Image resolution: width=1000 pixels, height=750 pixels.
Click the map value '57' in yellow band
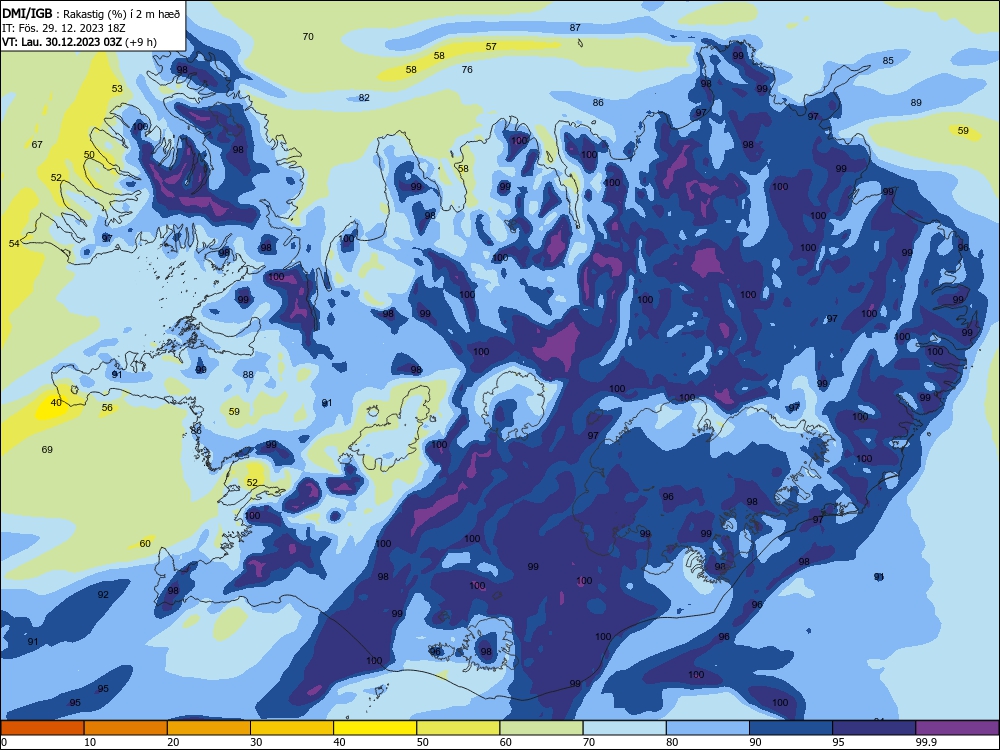491,47
